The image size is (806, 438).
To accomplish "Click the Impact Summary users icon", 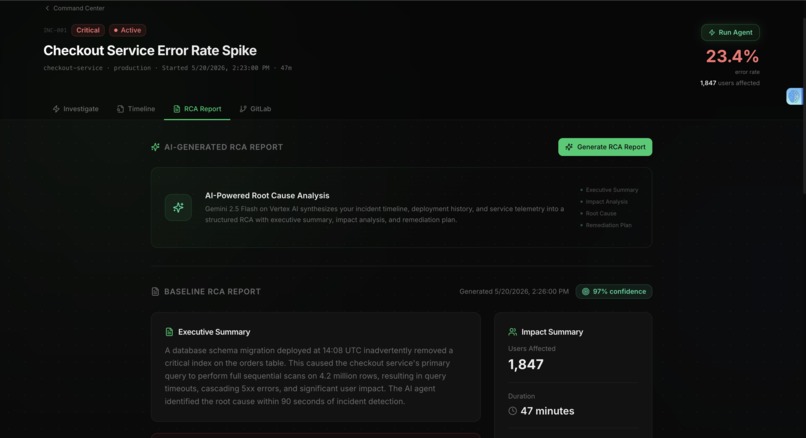I will point(512,332).
